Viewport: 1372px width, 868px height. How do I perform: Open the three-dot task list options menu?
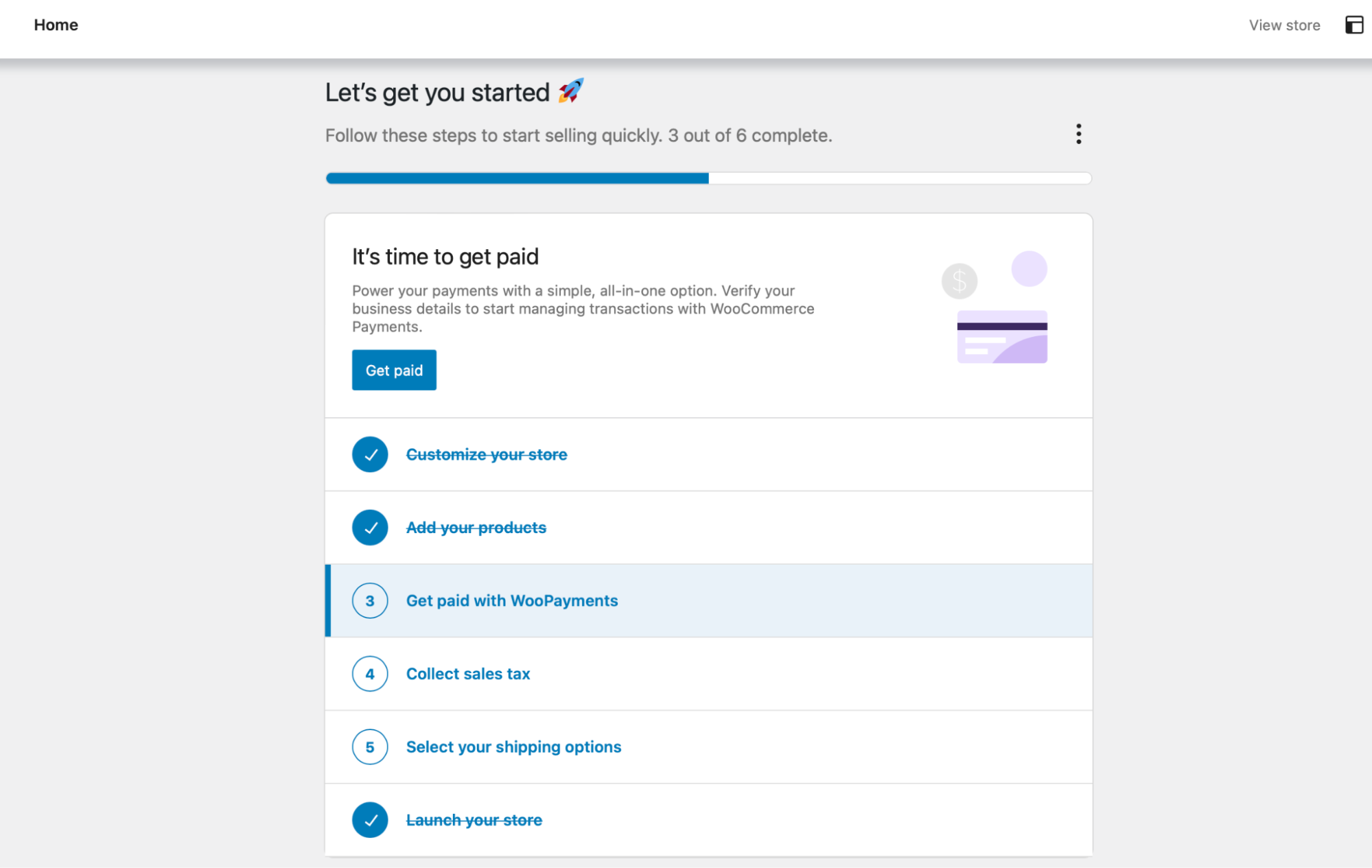1078,134
